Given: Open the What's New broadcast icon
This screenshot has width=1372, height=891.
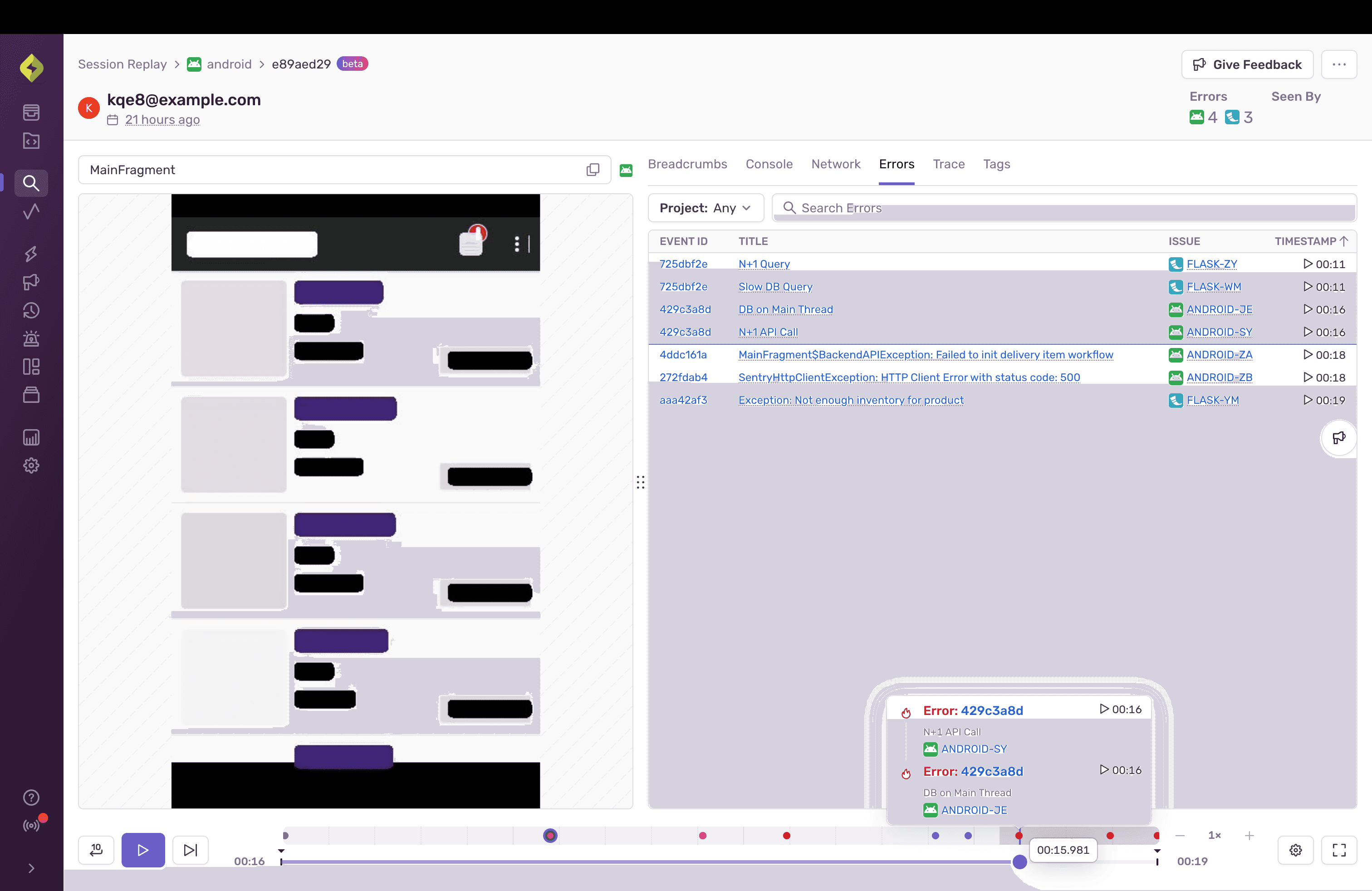Looking at the screenshot, I should pos(31,826).
